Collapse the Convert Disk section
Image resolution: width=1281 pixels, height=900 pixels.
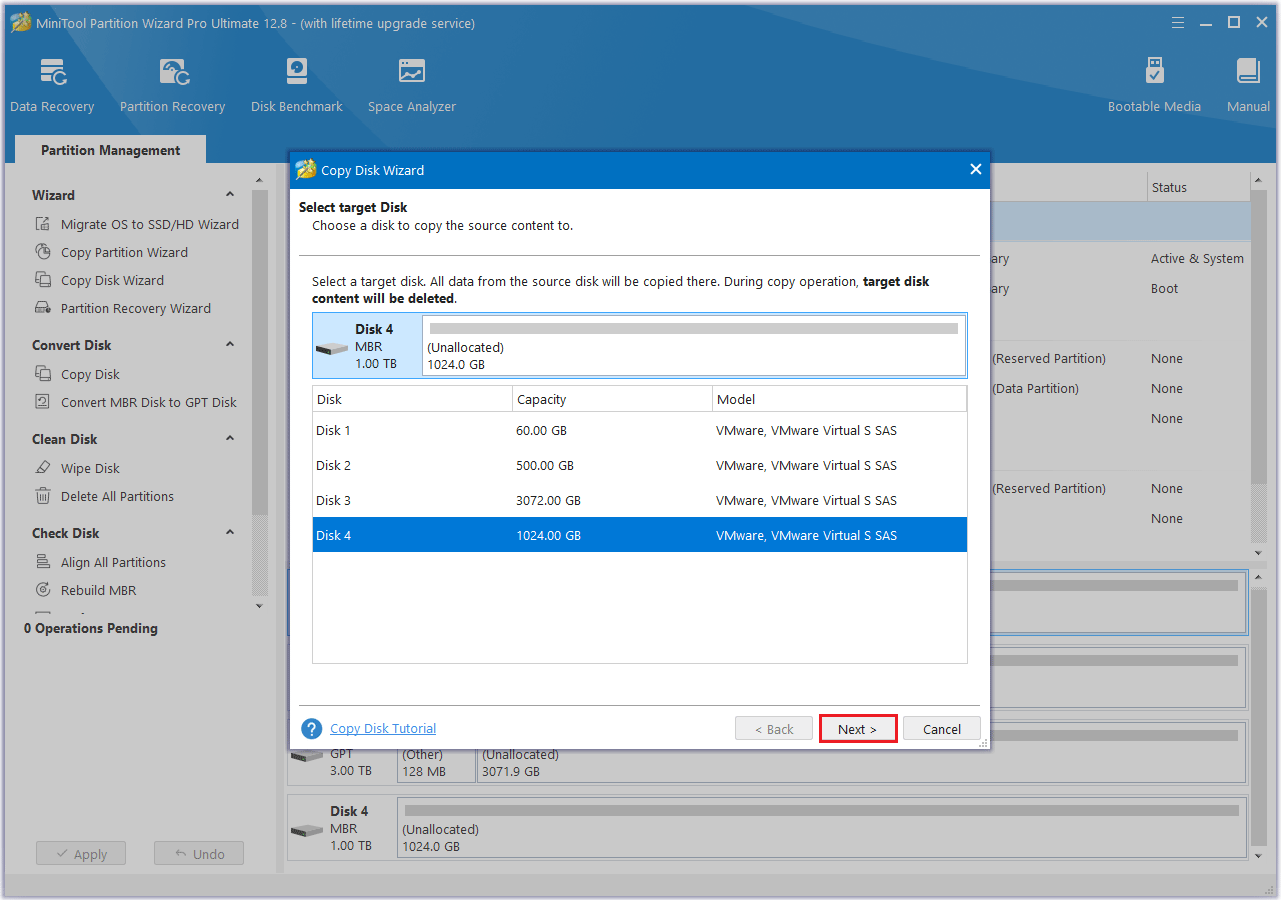pyautogui.click(x=230, y=345)
